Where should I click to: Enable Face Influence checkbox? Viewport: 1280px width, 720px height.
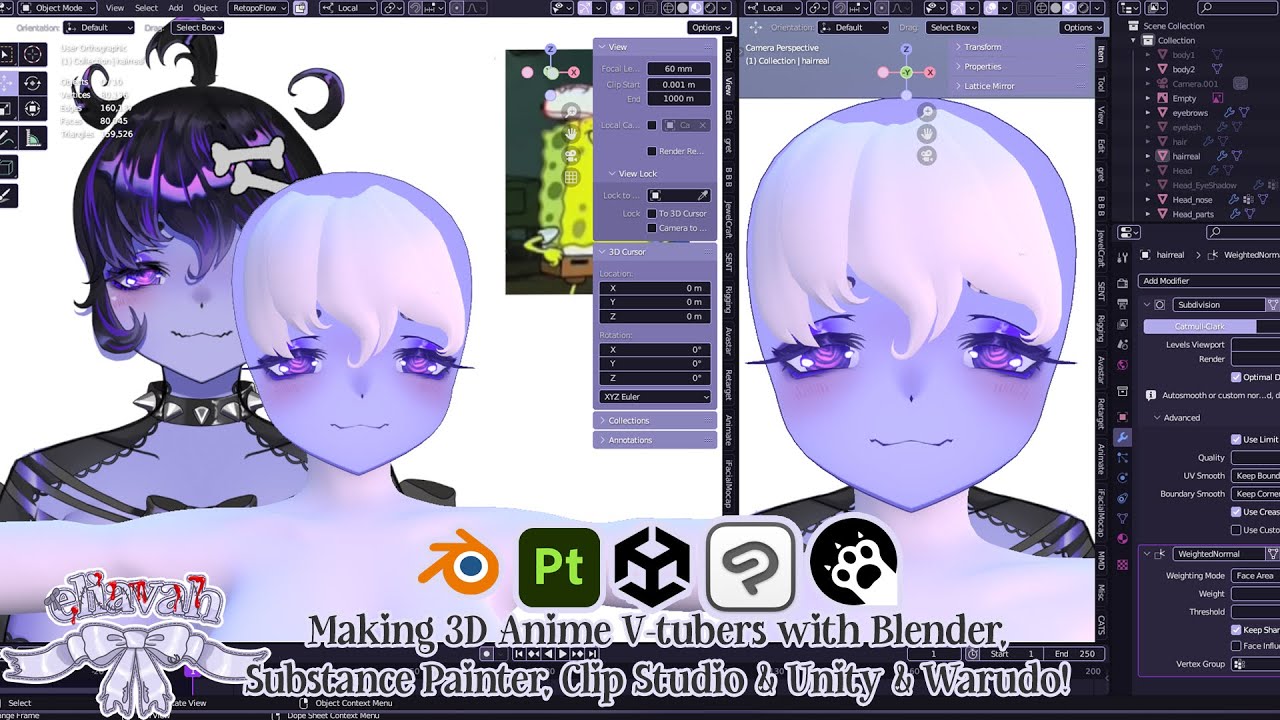[1237, 646]
